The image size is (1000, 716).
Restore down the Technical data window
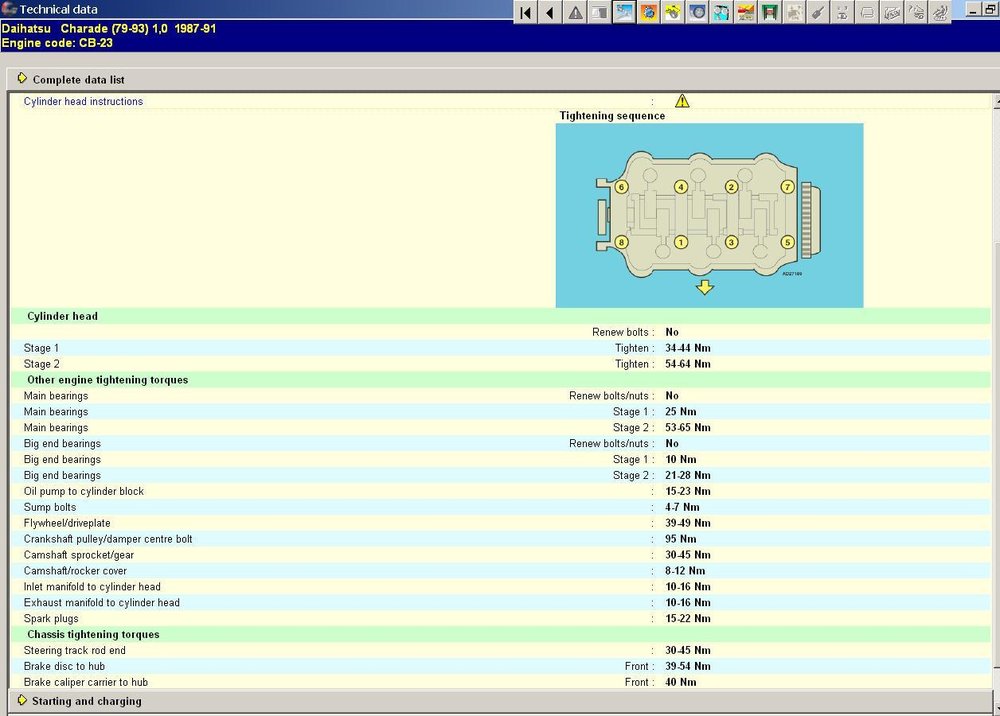(990, 10)
